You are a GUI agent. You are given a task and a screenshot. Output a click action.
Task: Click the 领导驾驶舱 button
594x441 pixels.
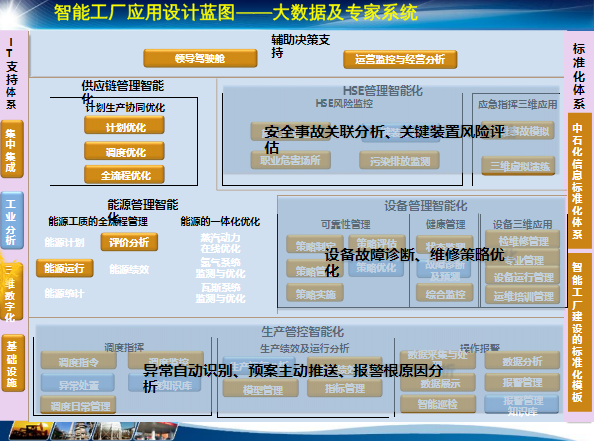tap(200, 58)
